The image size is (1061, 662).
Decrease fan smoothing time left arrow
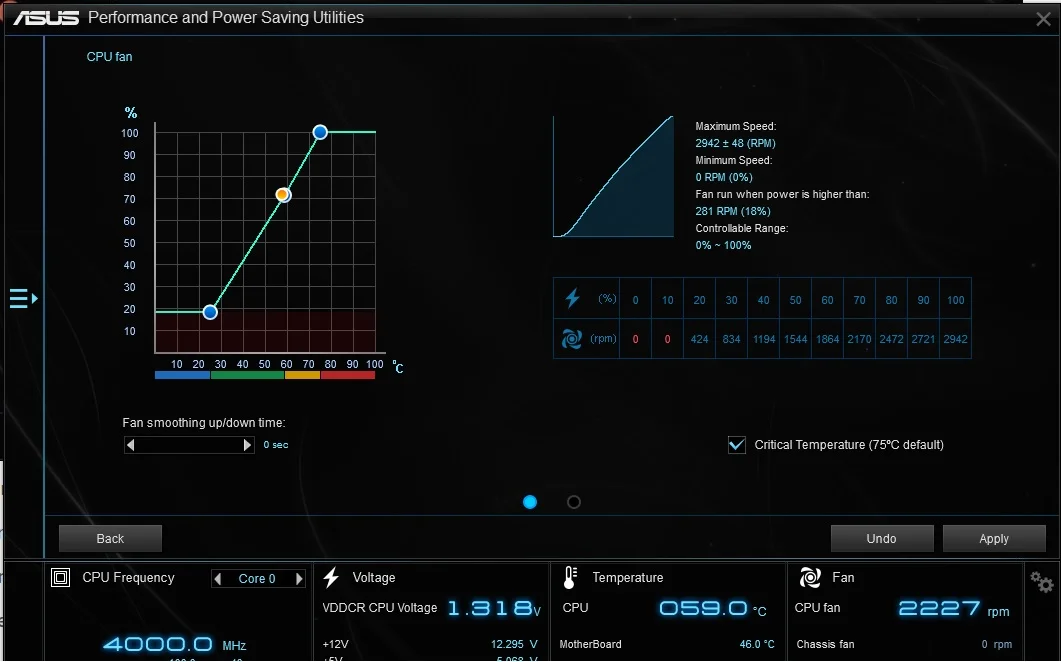131,445
